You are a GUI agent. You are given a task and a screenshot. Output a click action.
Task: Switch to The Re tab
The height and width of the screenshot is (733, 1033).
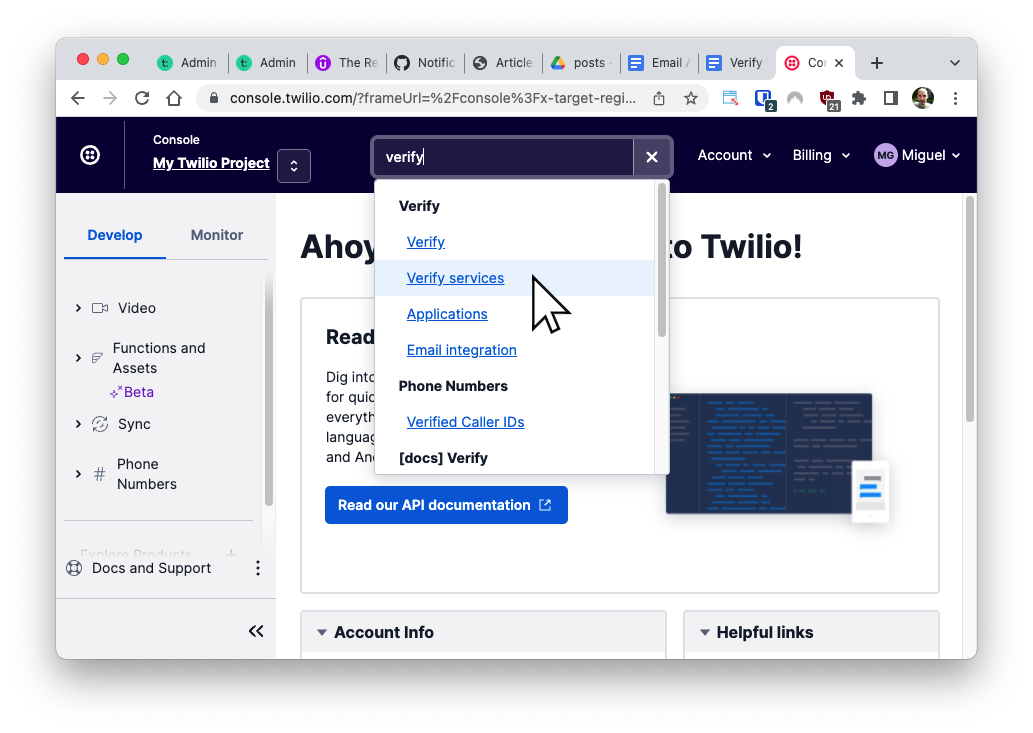pos(347,63)
